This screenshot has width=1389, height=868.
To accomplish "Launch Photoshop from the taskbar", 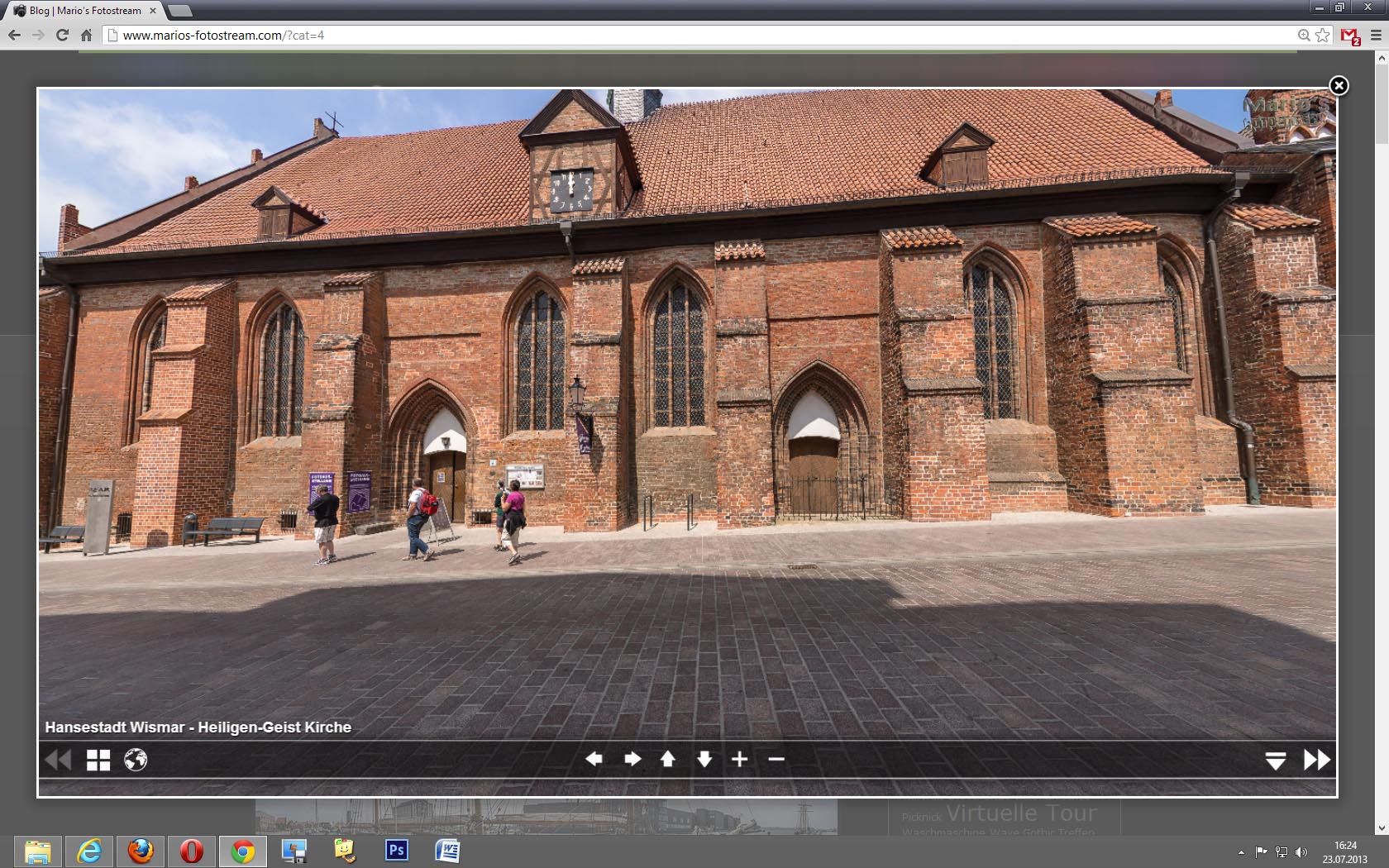I will click(397, 851).
